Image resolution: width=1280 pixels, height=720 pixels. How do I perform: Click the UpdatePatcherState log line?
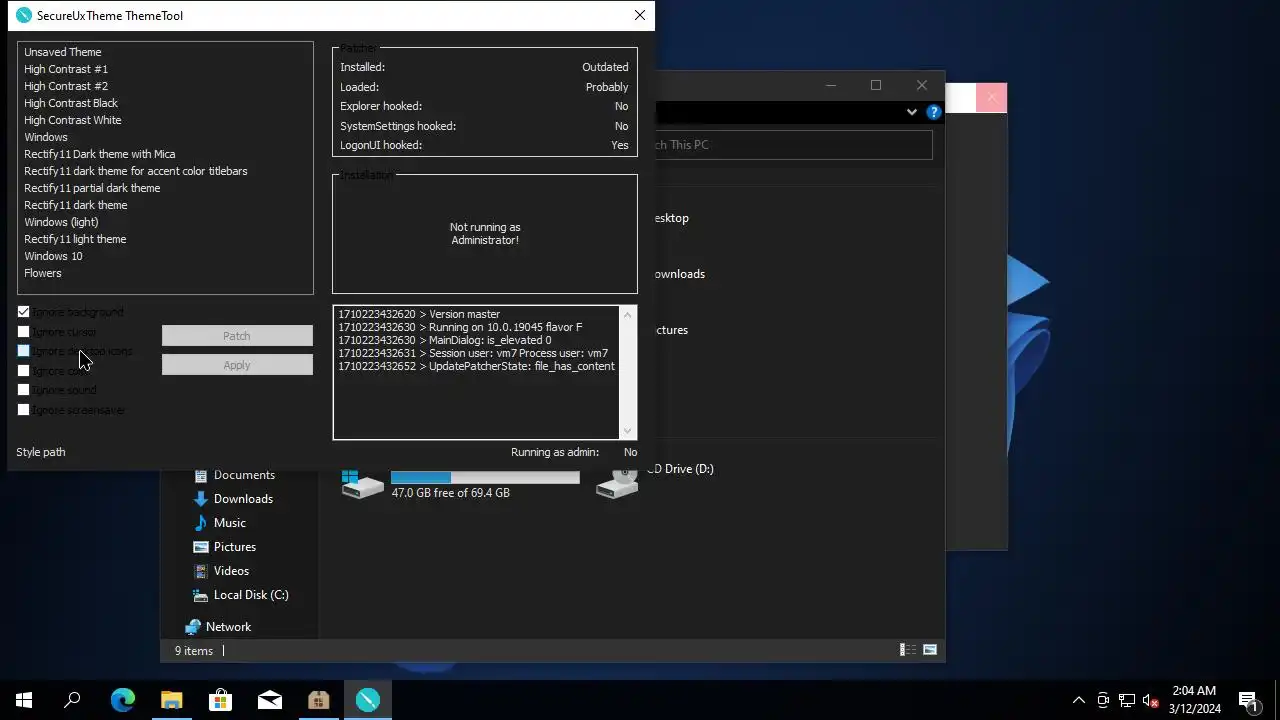tap(476, 366)
